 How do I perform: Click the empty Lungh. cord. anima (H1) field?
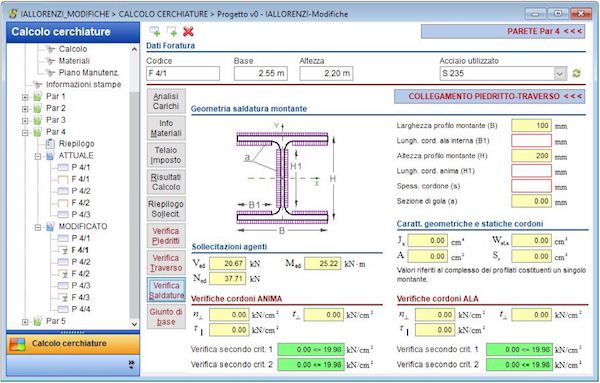tap(532, 171)
